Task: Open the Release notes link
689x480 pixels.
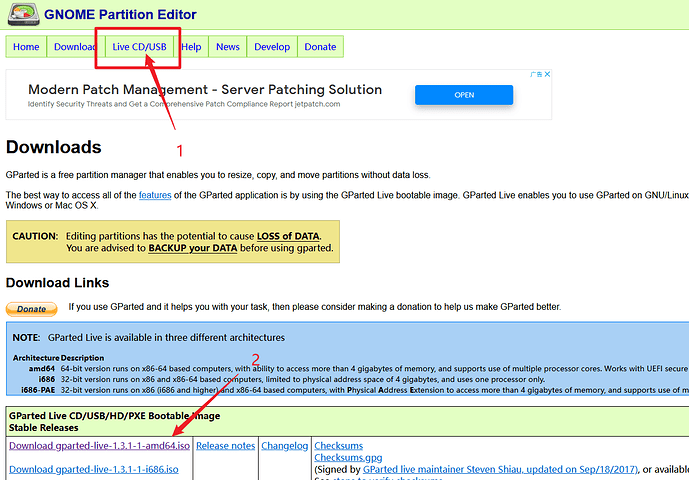Action: point(225,446)
